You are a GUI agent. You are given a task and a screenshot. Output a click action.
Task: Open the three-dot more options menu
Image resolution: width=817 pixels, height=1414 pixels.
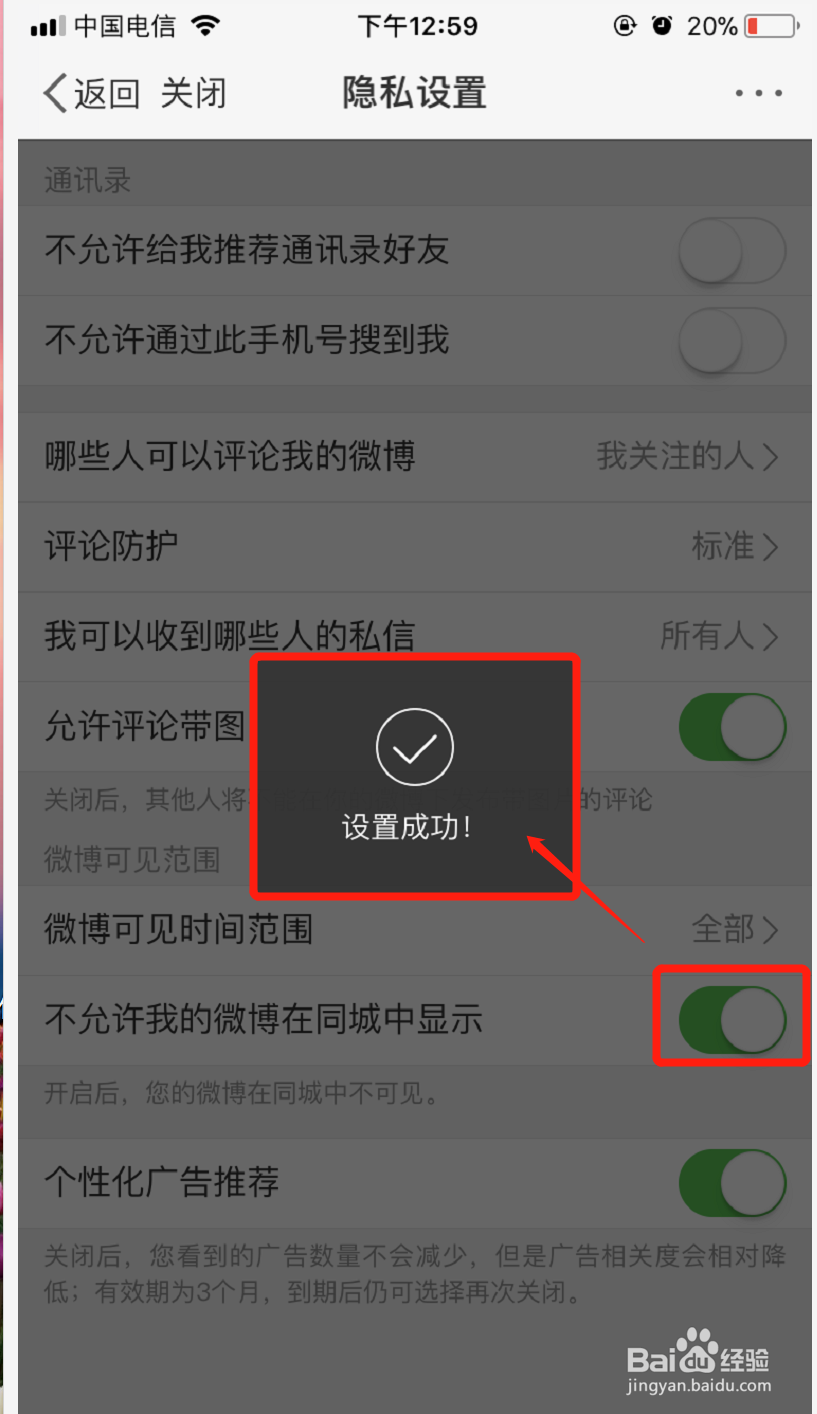[x=759, y=93]
